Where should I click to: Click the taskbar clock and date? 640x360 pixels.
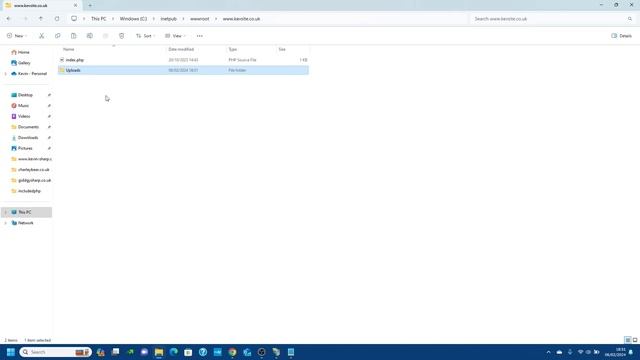coord(615,352)
